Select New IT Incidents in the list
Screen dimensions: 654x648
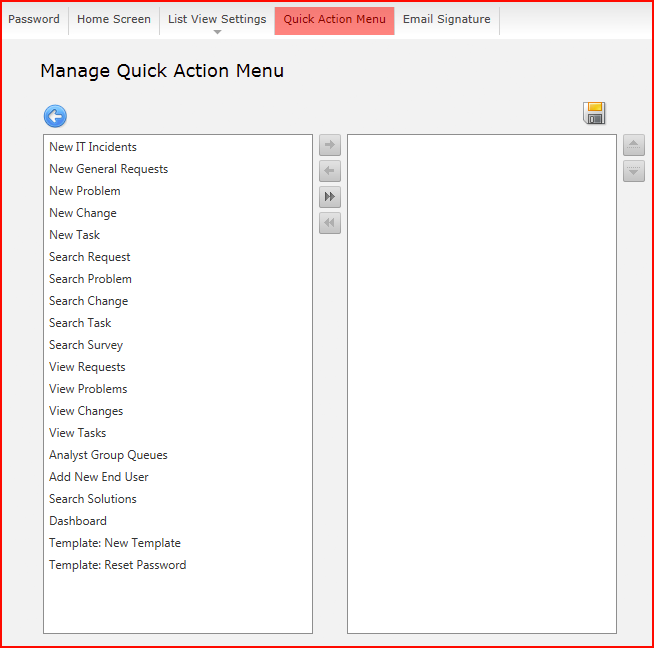[178, 147]
